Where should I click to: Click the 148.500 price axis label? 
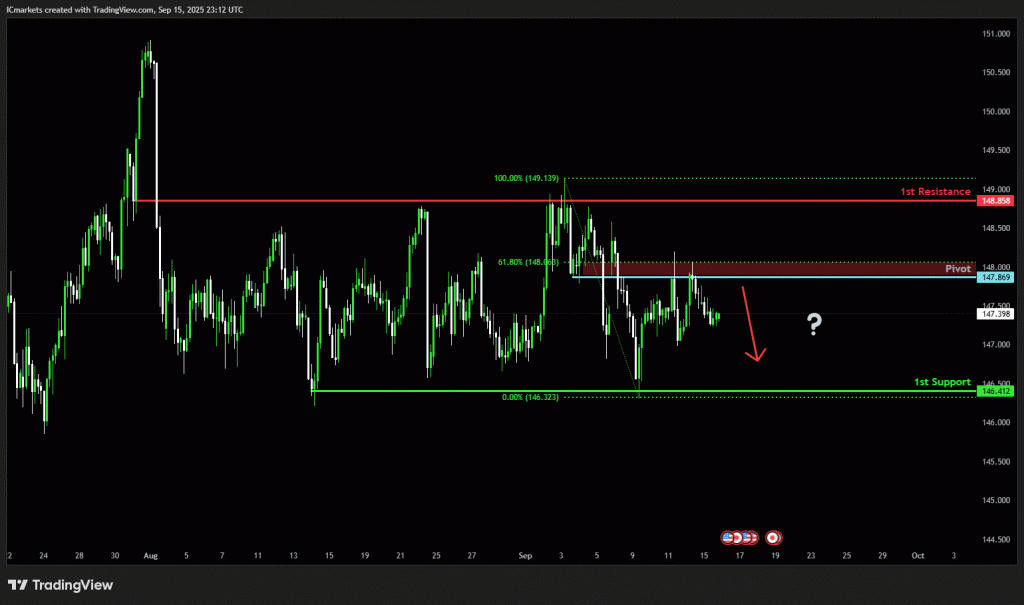pyautogui.click(x=996, y=228)
